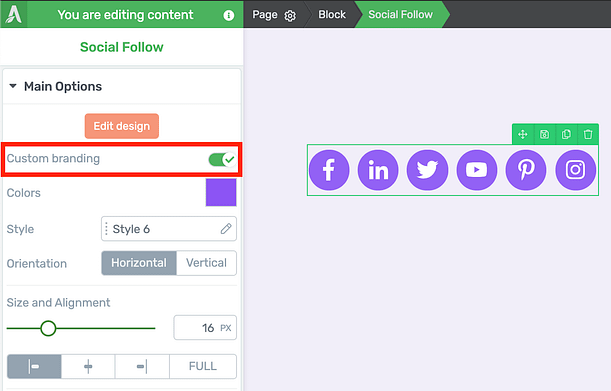
Task: Choose Horizontal orientation option
Action: (x=139, y=263)
